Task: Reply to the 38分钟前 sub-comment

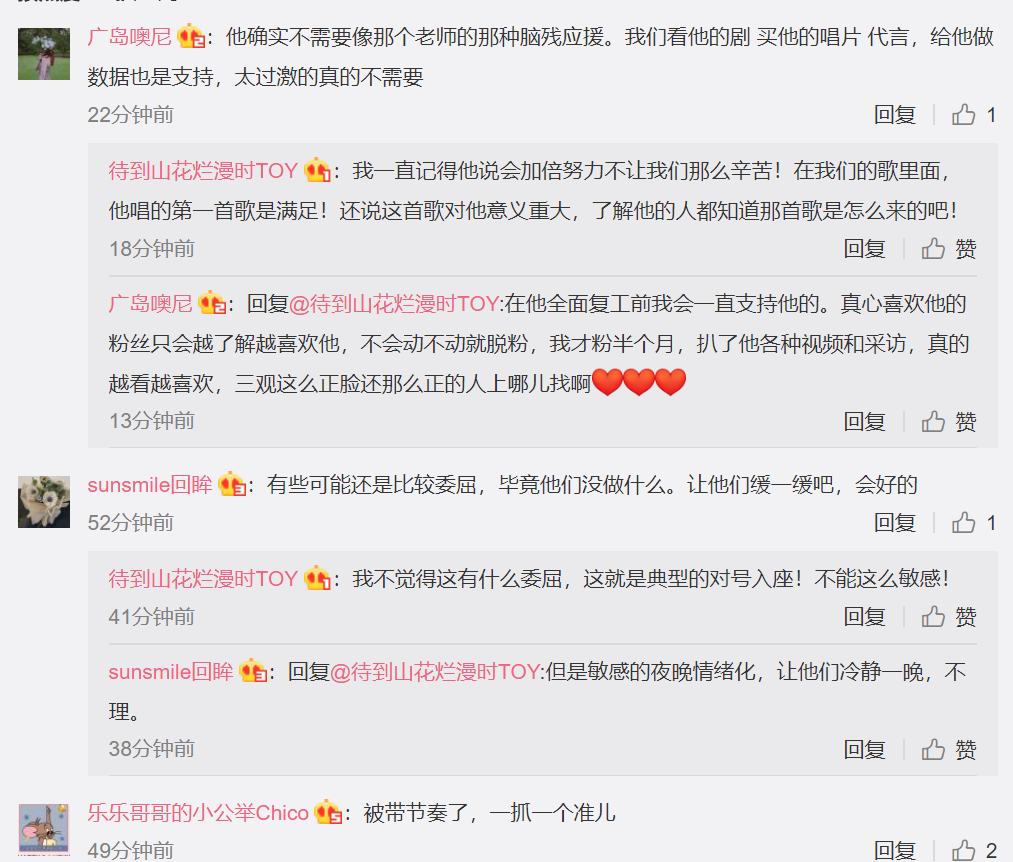Action: coord(864,750)
